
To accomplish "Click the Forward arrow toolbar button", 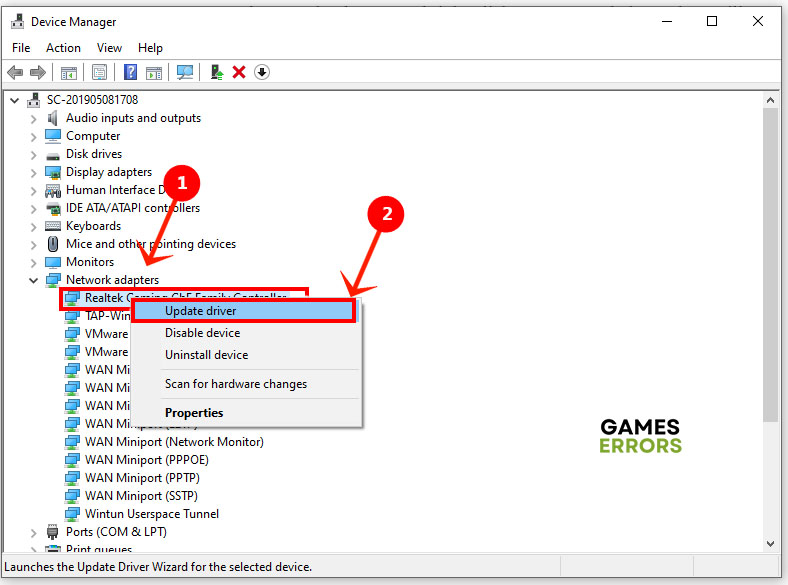I will click(38, 72).
